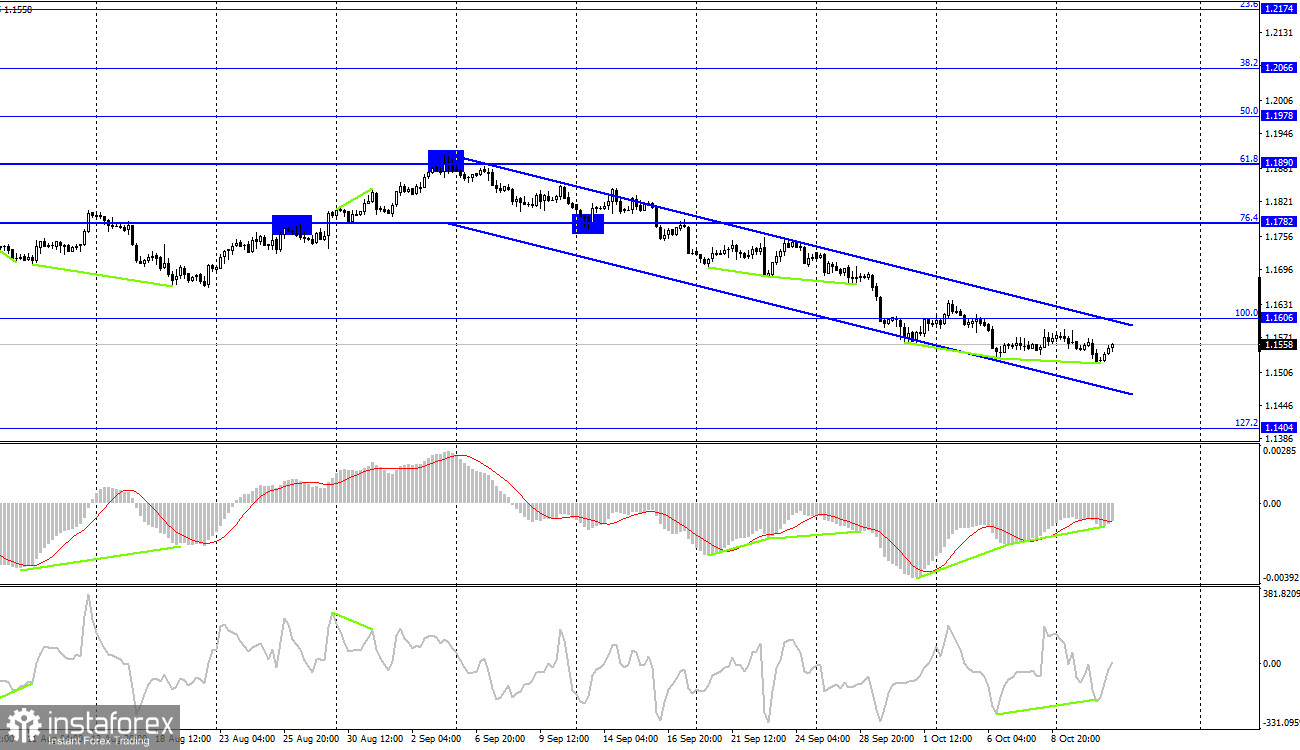Select the 1.1821 price scale value

coord(1279,203)
